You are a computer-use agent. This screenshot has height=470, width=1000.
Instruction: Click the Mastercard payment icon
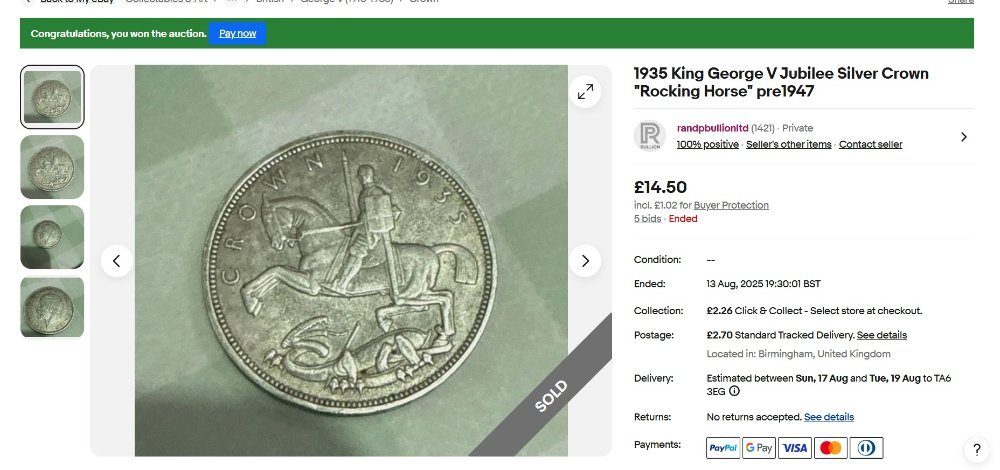pos(830,447)
